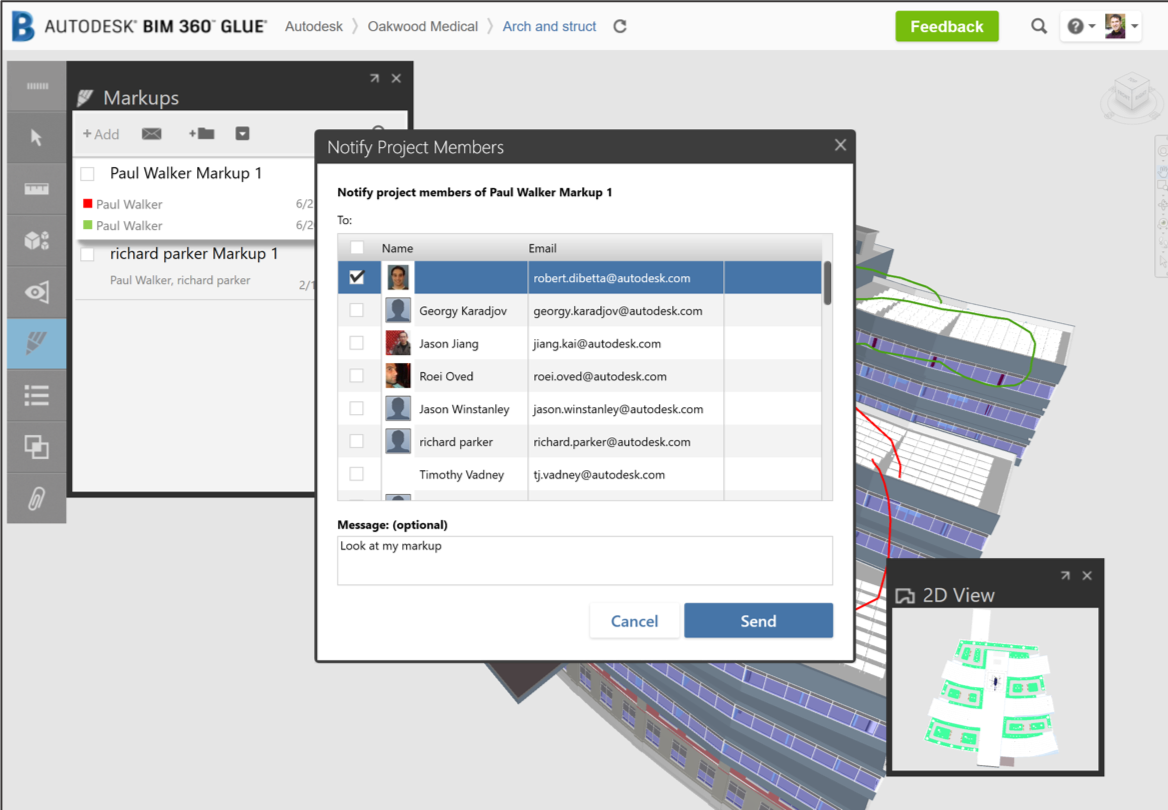
Task: Check the Roei Oved recipient checkbox
Action: click(x=357, y=376)
